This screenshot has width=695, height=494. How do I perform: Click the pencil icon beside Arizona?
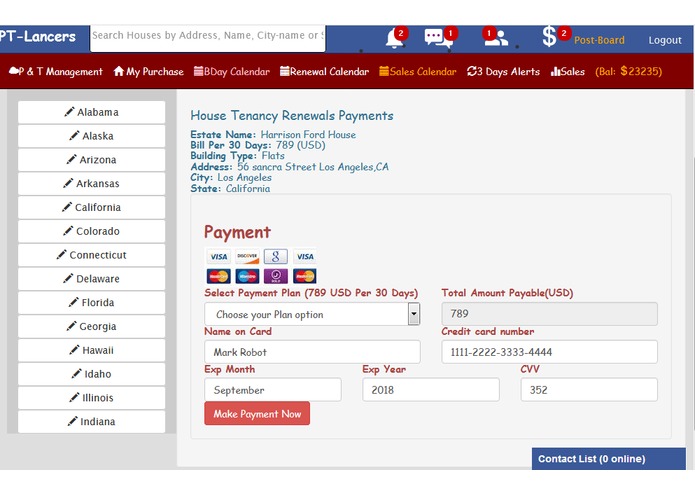tap(71, 159)
